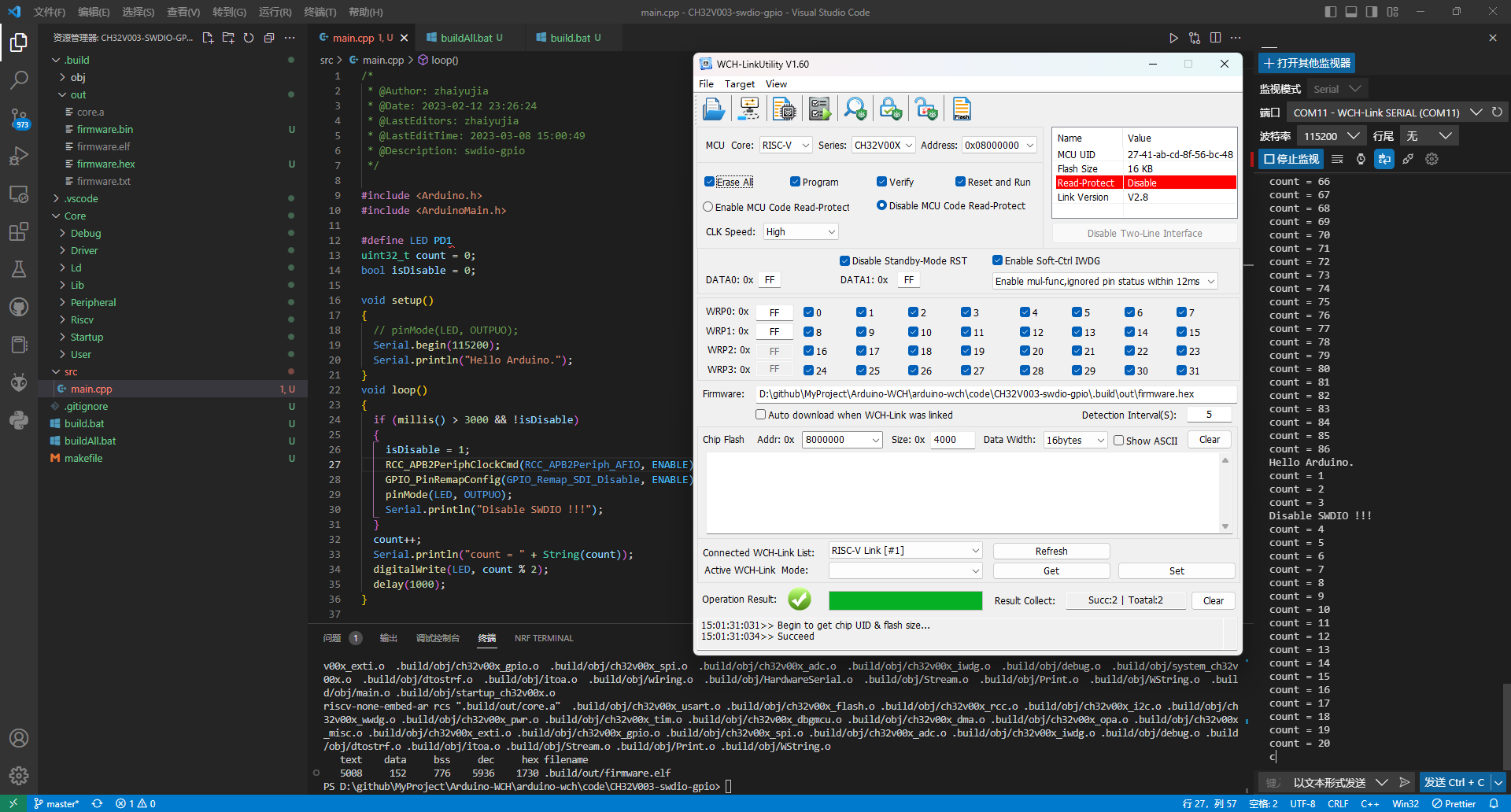Toggle Disable Standby-Mode RST checkbox
The width and height of the screenshot is (1511, 812).
coord(844,260)
